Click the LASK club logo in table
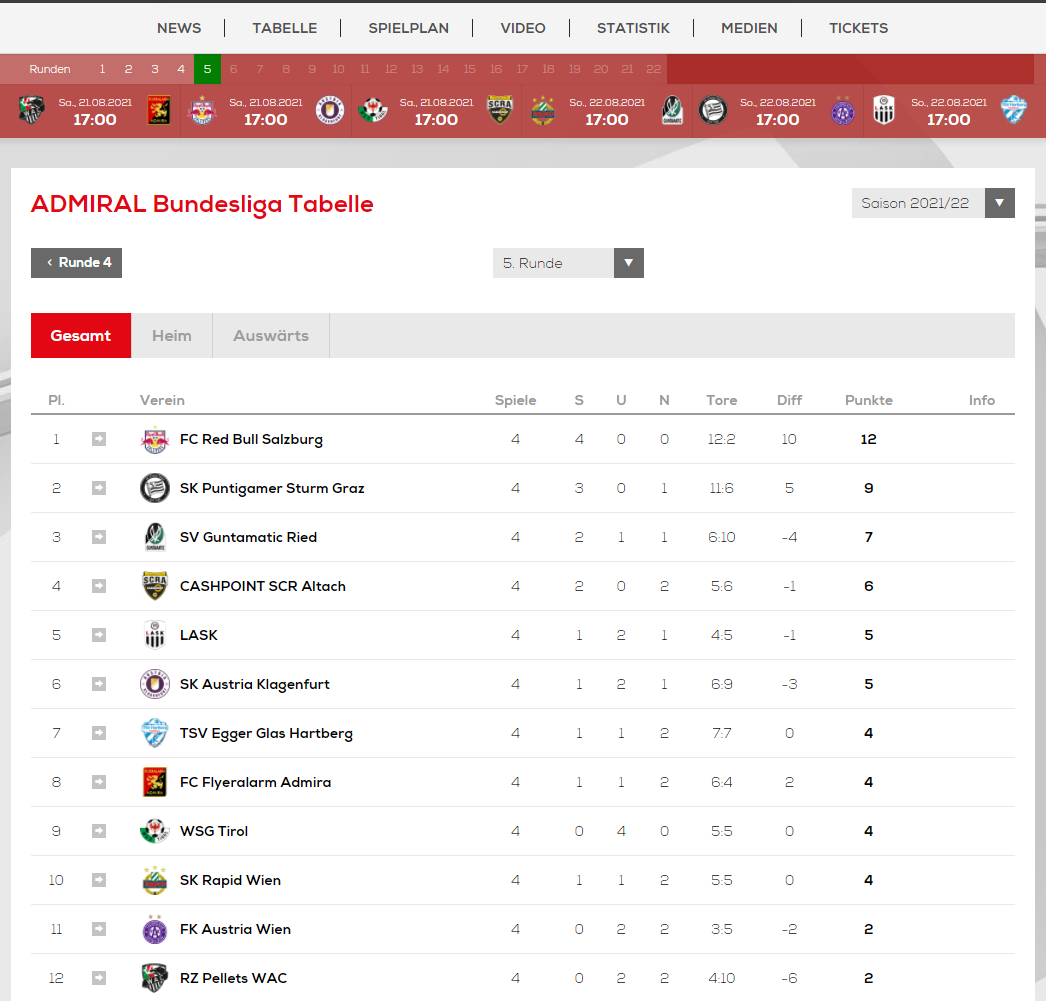 [155, 636]
